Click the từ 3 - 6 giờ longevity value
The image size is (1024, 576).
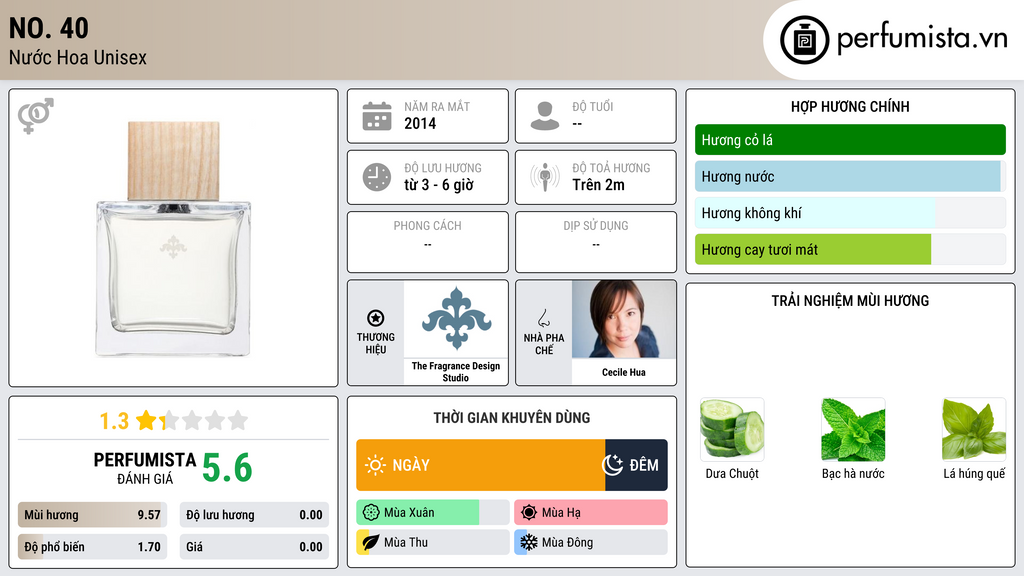(439, 185)
